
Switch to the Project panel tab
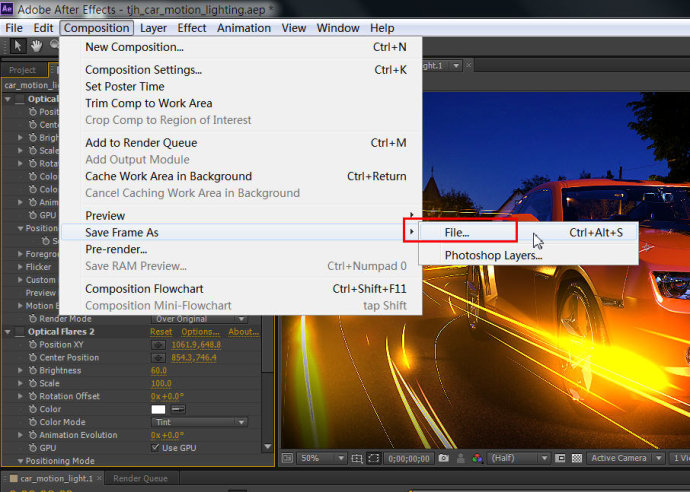point(22,70)
